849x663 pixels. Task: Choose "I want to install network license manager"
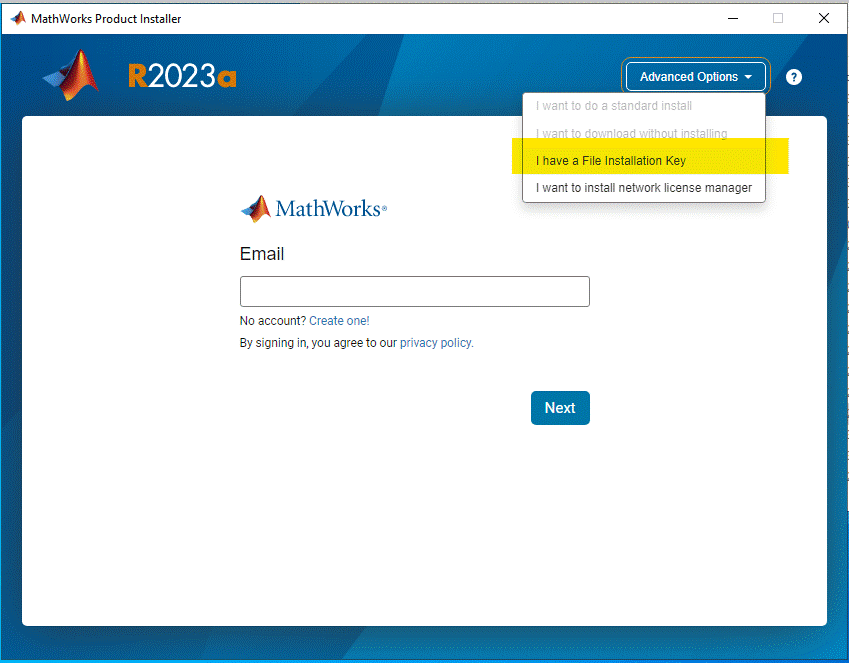pos(644,188)
